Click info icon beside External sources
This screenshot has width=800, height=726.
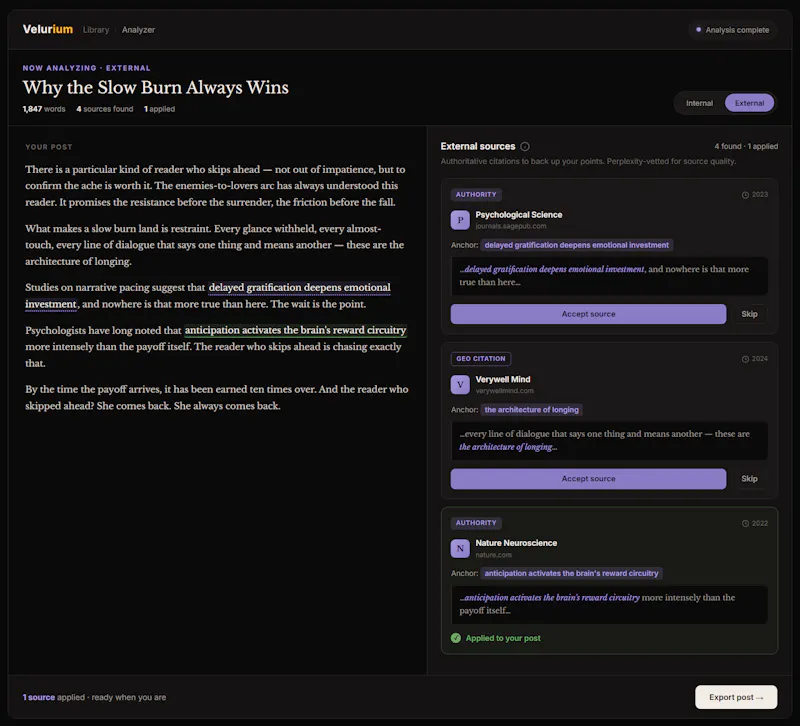524,146
